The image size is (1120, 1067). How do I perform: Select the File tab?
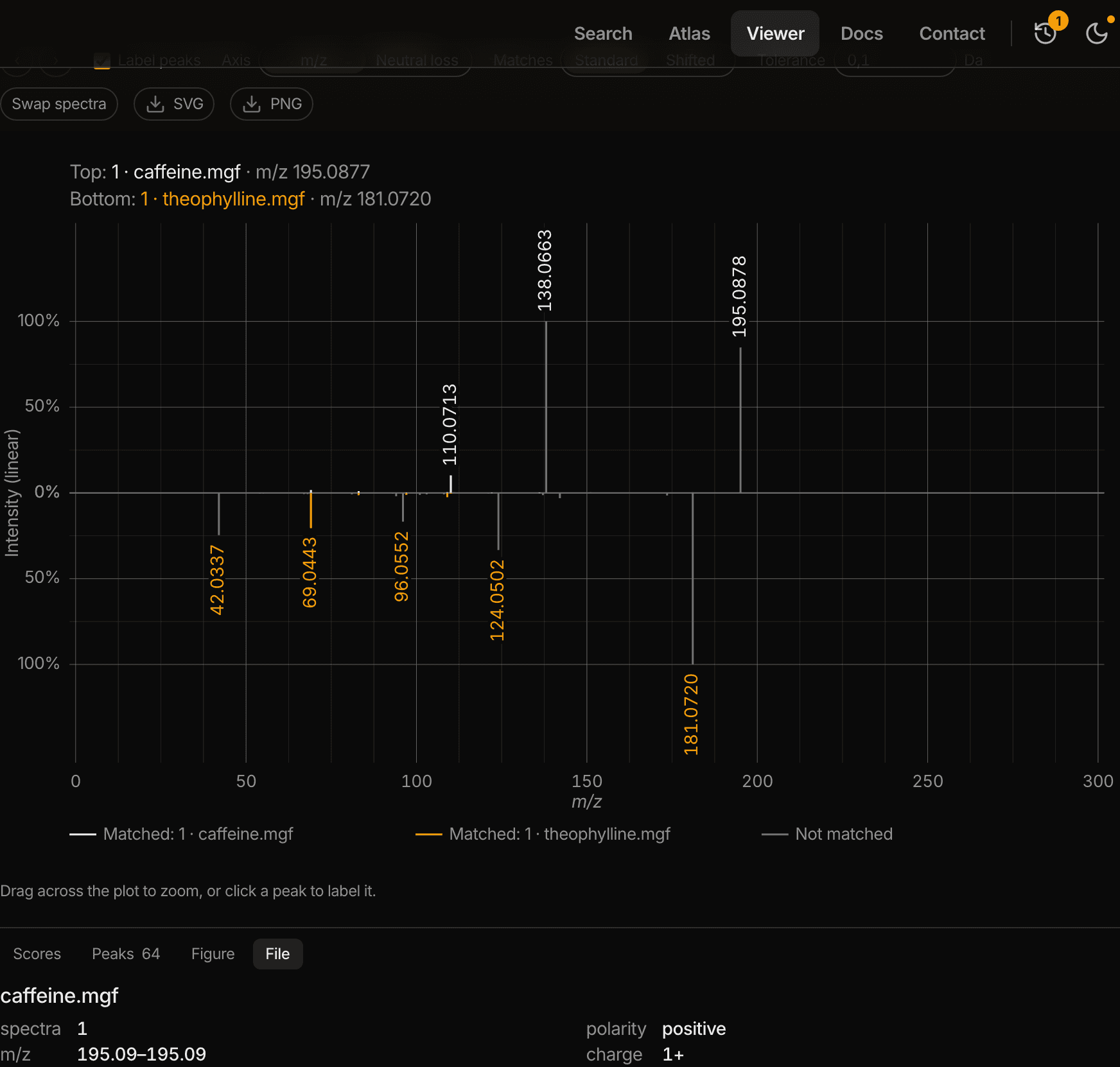tap(277, 954)
